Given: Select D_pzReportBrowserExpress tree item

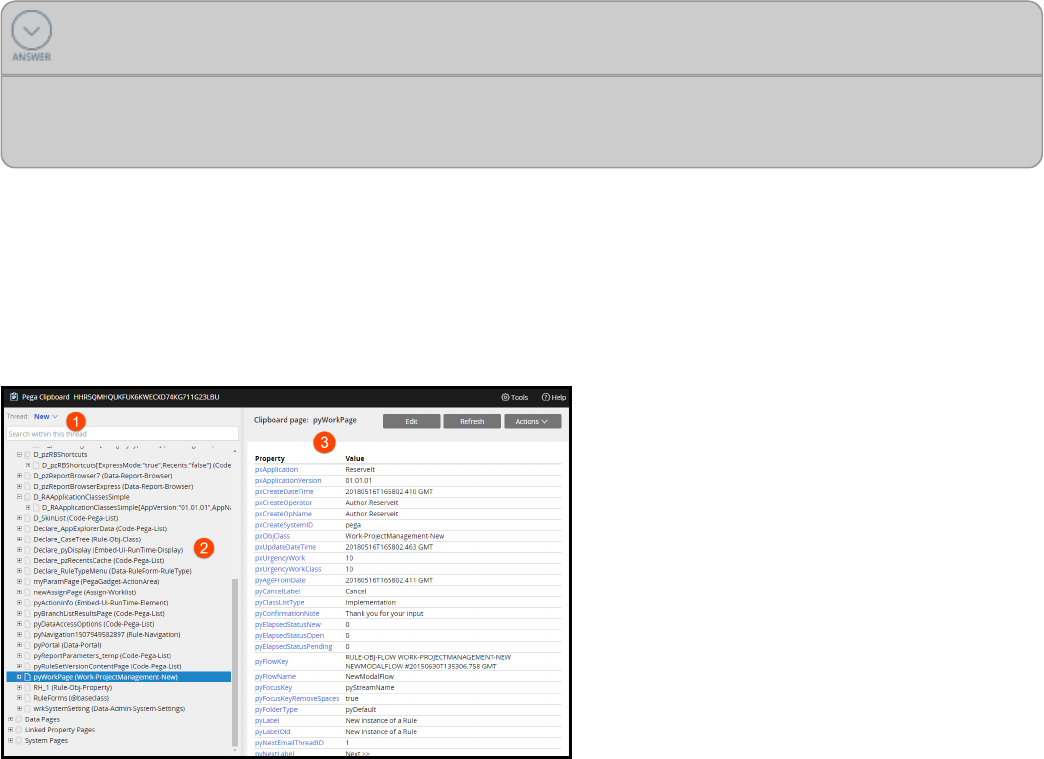Looking at the screenshot, I should point(113,486).
